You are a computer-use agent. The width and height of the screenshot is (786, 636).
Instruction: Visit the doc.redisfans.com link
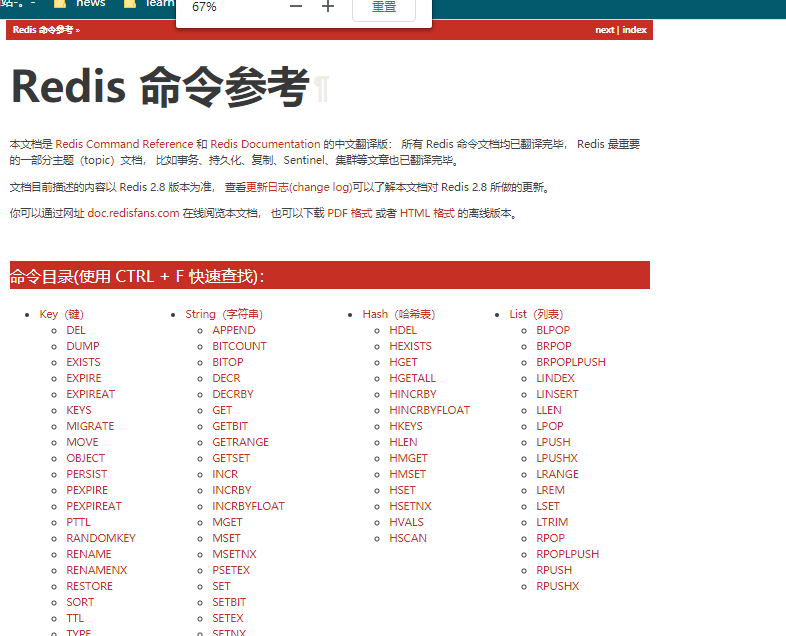[x=133, y=214]
